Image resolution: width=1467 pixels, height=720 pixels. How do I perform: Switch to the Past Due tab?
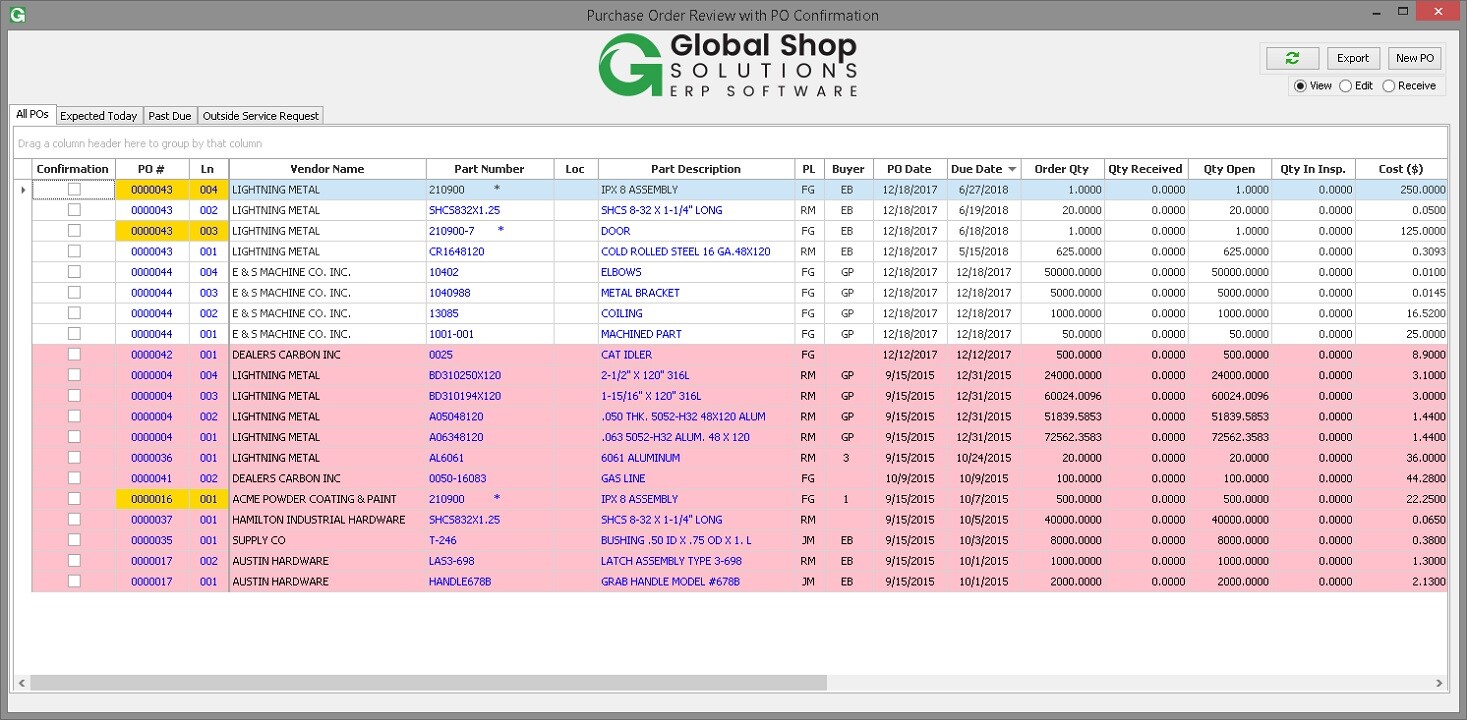[169, 115]
